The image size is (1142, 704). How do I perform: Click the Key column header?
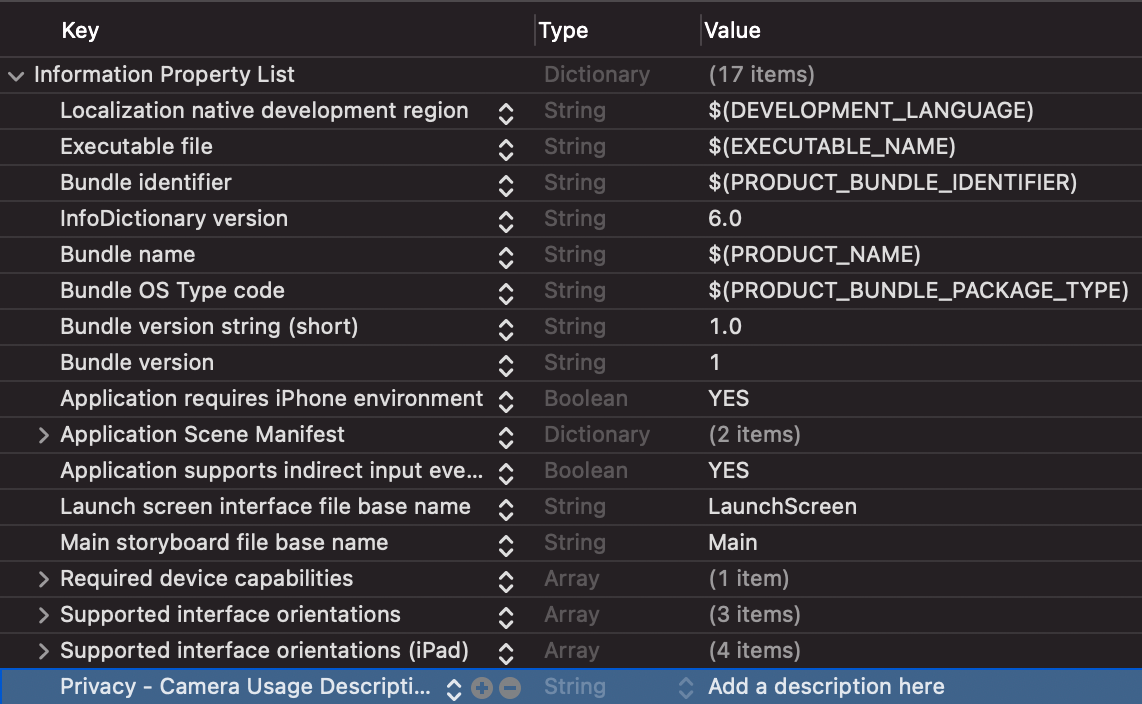[80, 31]
